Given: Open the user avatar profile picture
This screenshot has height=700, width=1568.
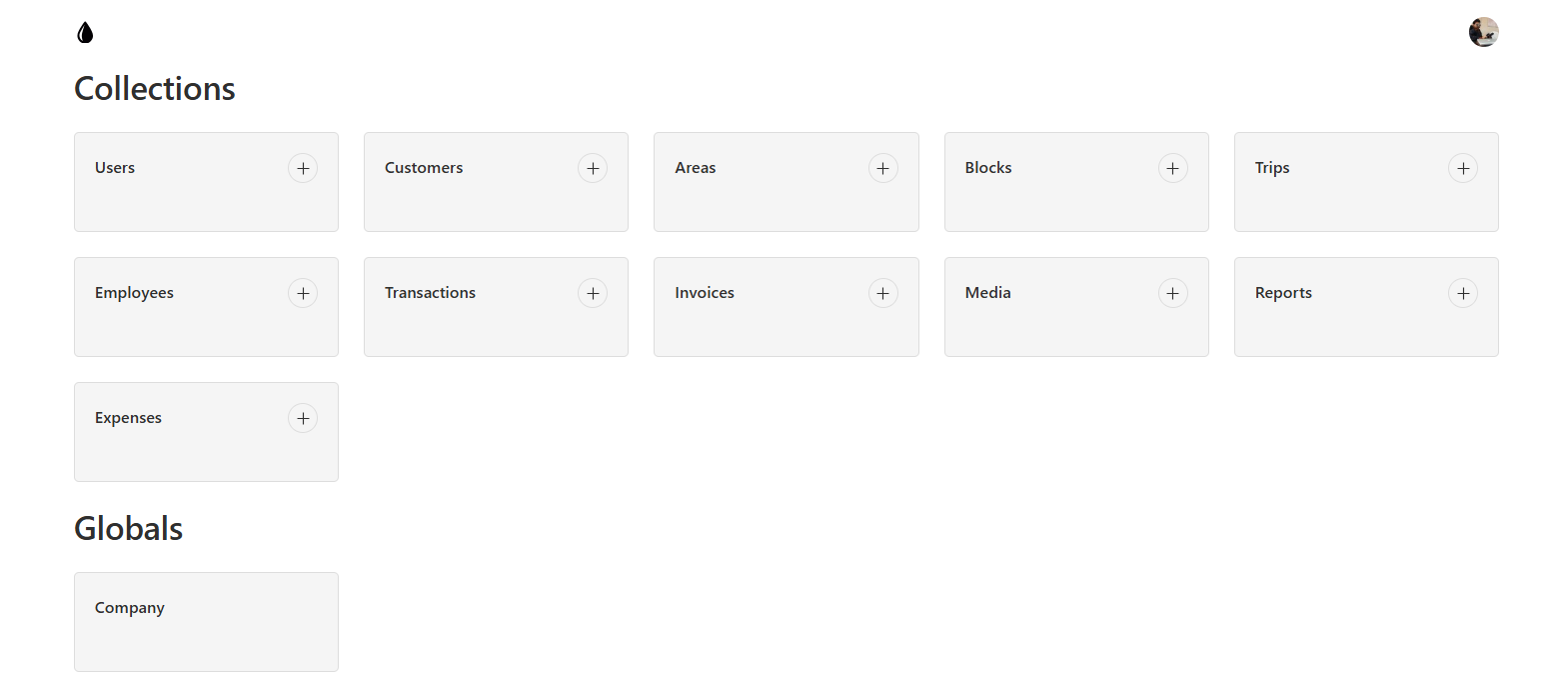Looking at the screenshot, I should (x=1483, y=32).
